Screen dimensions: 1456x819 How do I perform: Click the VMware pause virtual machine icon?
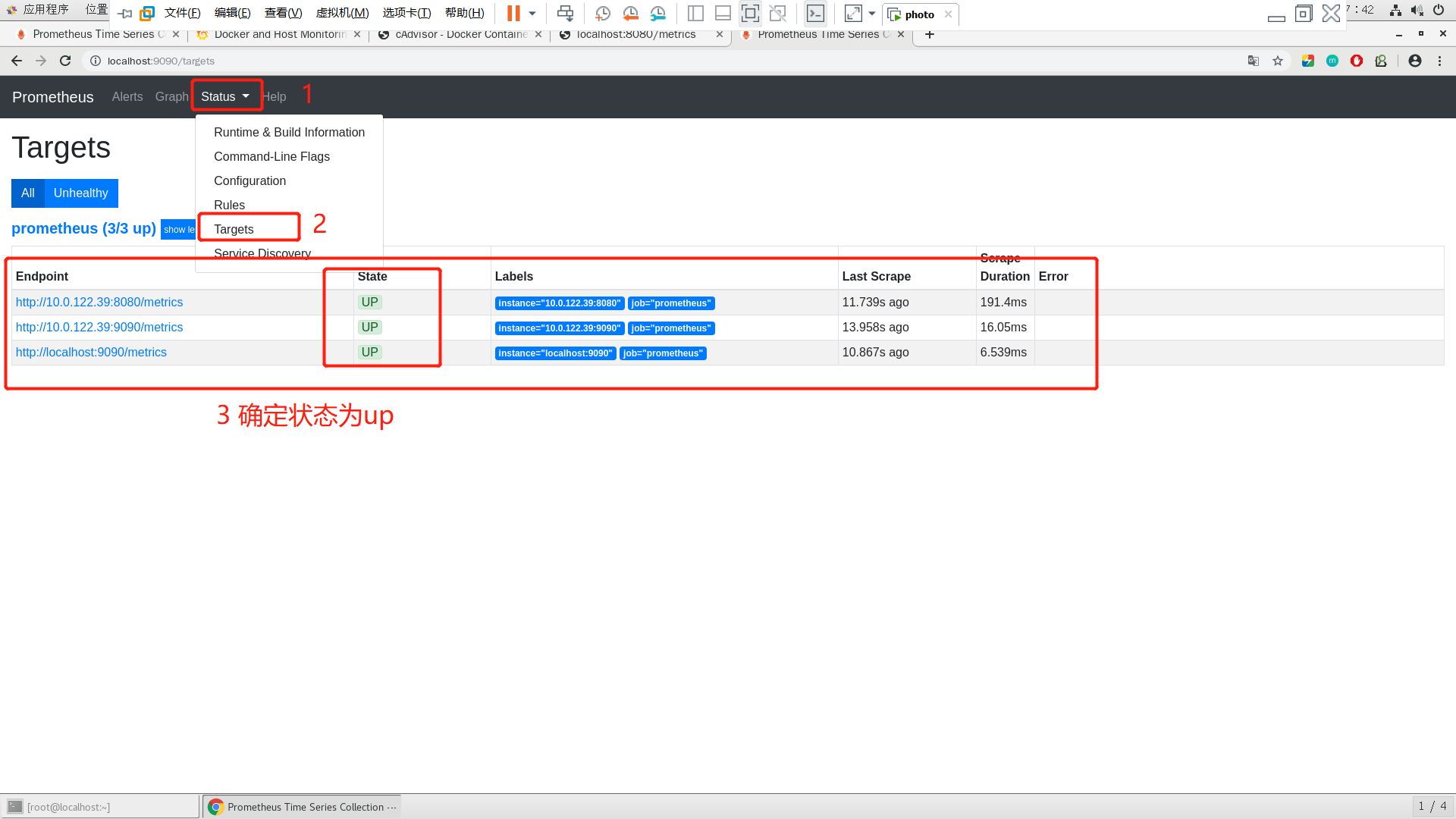(x=513, y=13)
